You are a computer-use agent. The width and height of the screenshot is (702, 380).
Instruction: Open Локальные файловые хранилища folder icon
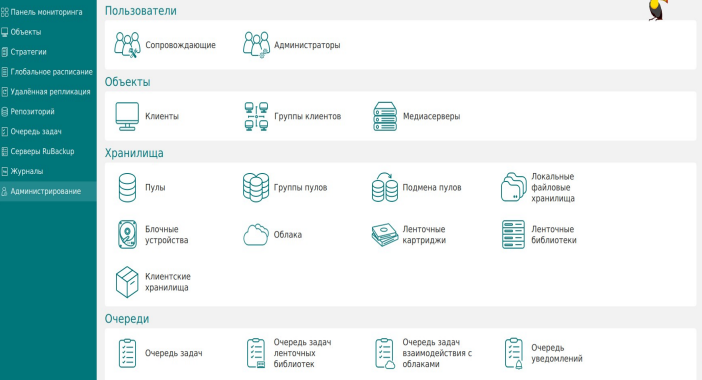pyautogui.click(x=514, y=188)
